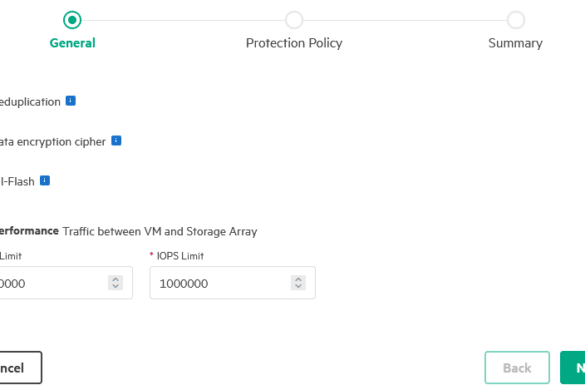
Task: Open info icon beside Data encryption cipher
Action: coord(116,141)
